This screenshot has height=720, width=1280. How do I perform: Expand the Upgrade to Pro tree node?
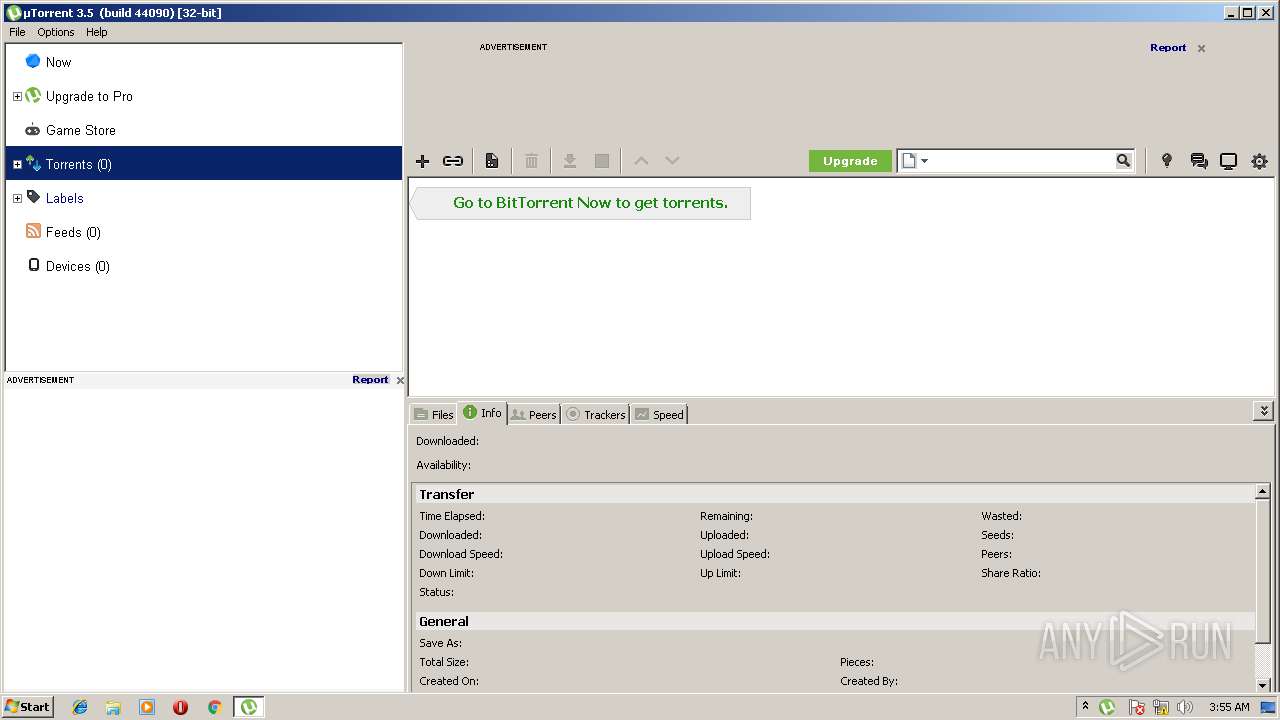pos(17,97)
